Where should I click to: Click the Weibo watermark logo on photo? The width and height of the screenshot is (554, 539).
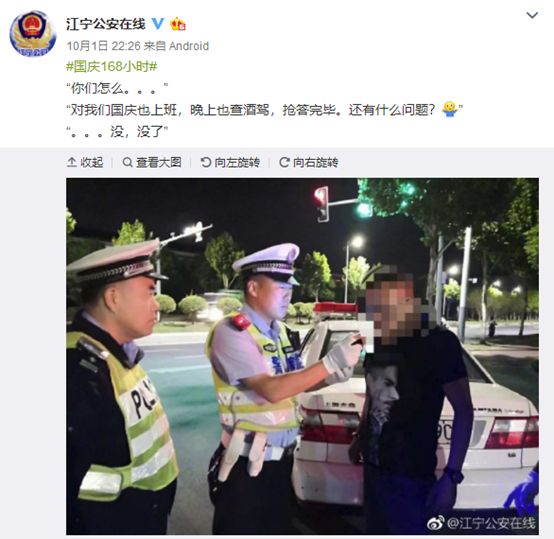(436, 523)
